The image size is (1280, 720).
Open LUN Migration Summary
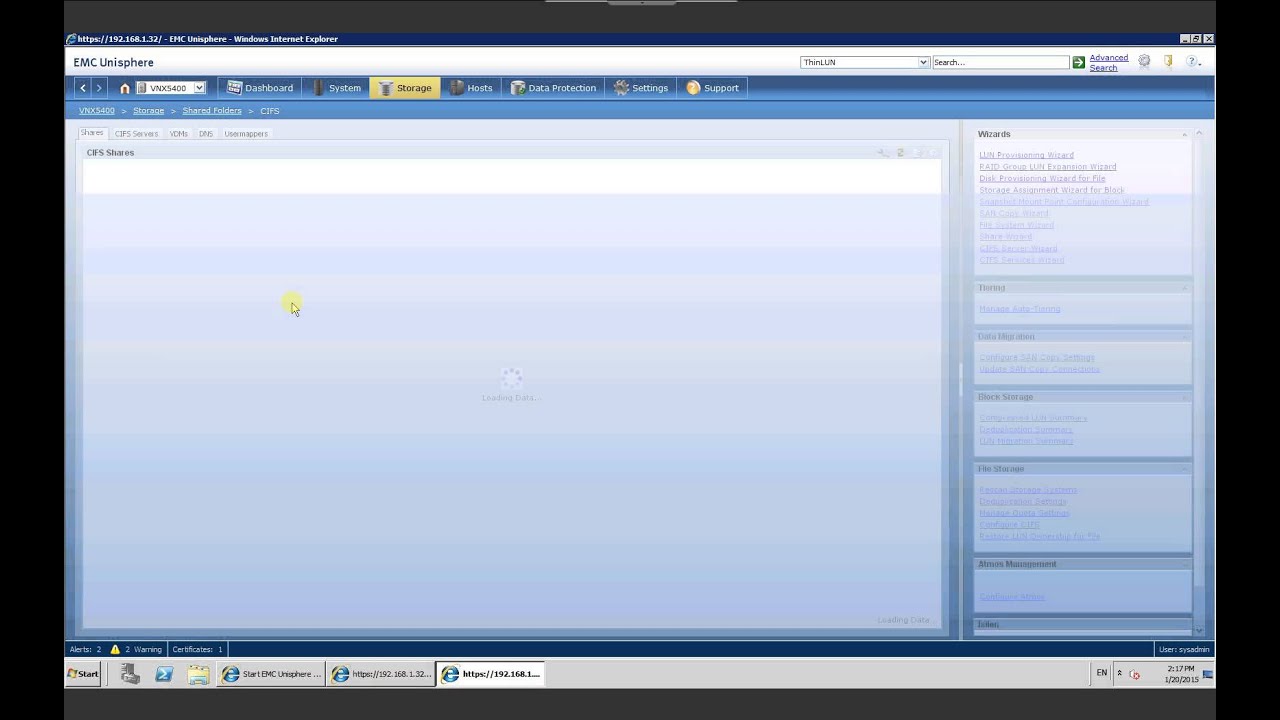1026,441
